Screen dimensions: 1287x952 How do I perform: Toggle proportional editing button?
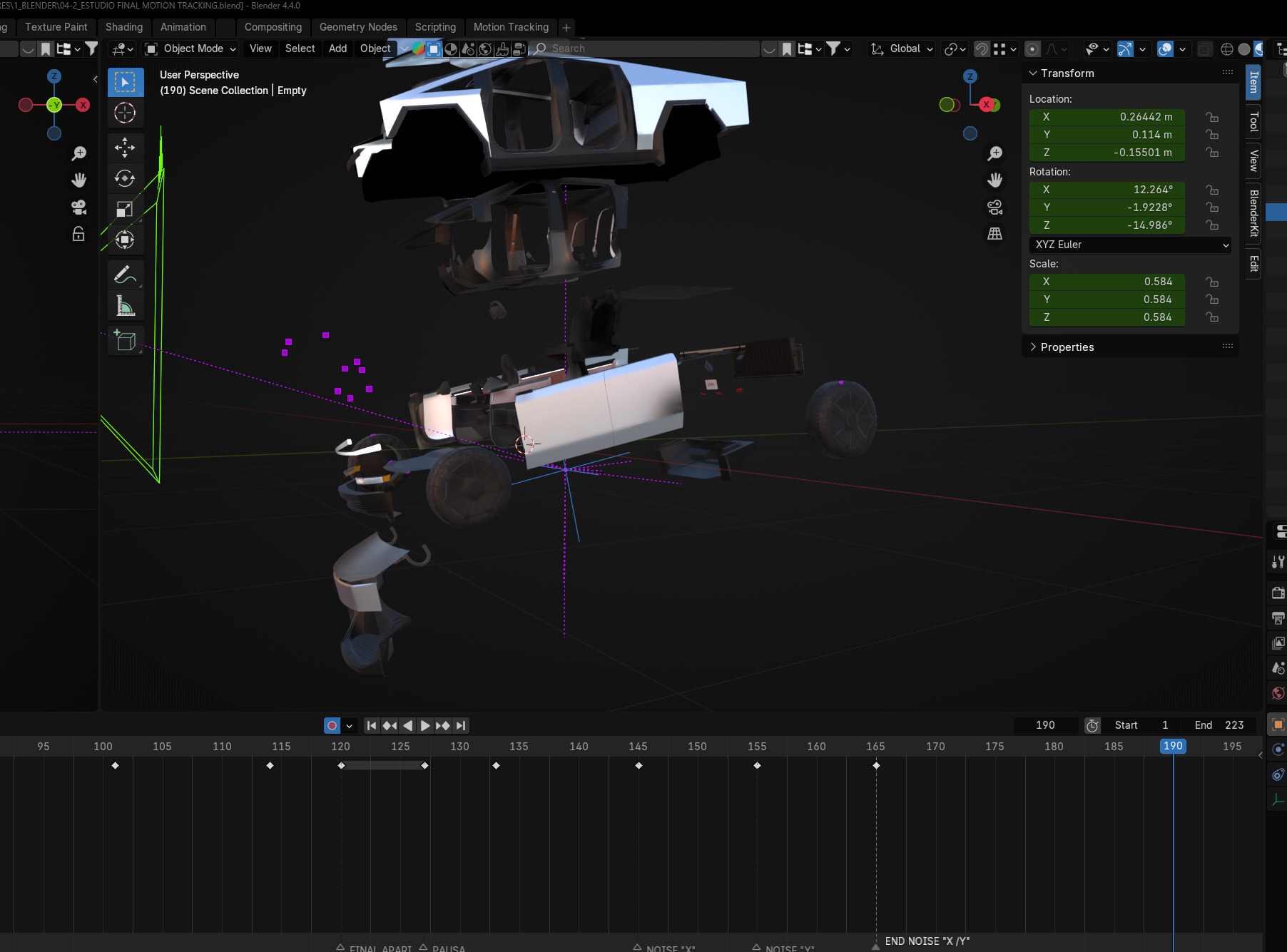[x=1032, y=48]
